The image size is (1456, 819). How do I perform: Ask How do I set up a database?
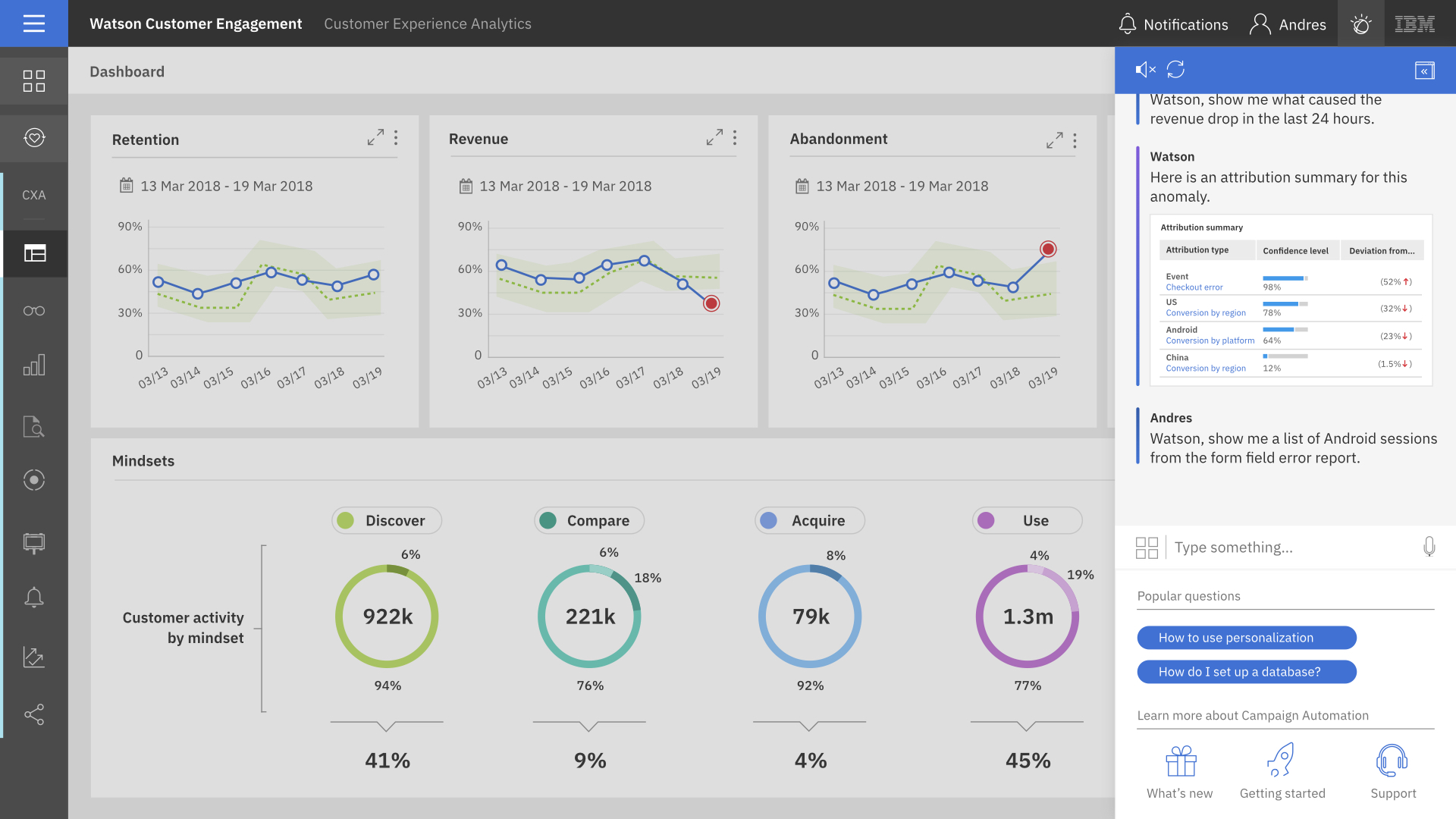pos(1247,672)
